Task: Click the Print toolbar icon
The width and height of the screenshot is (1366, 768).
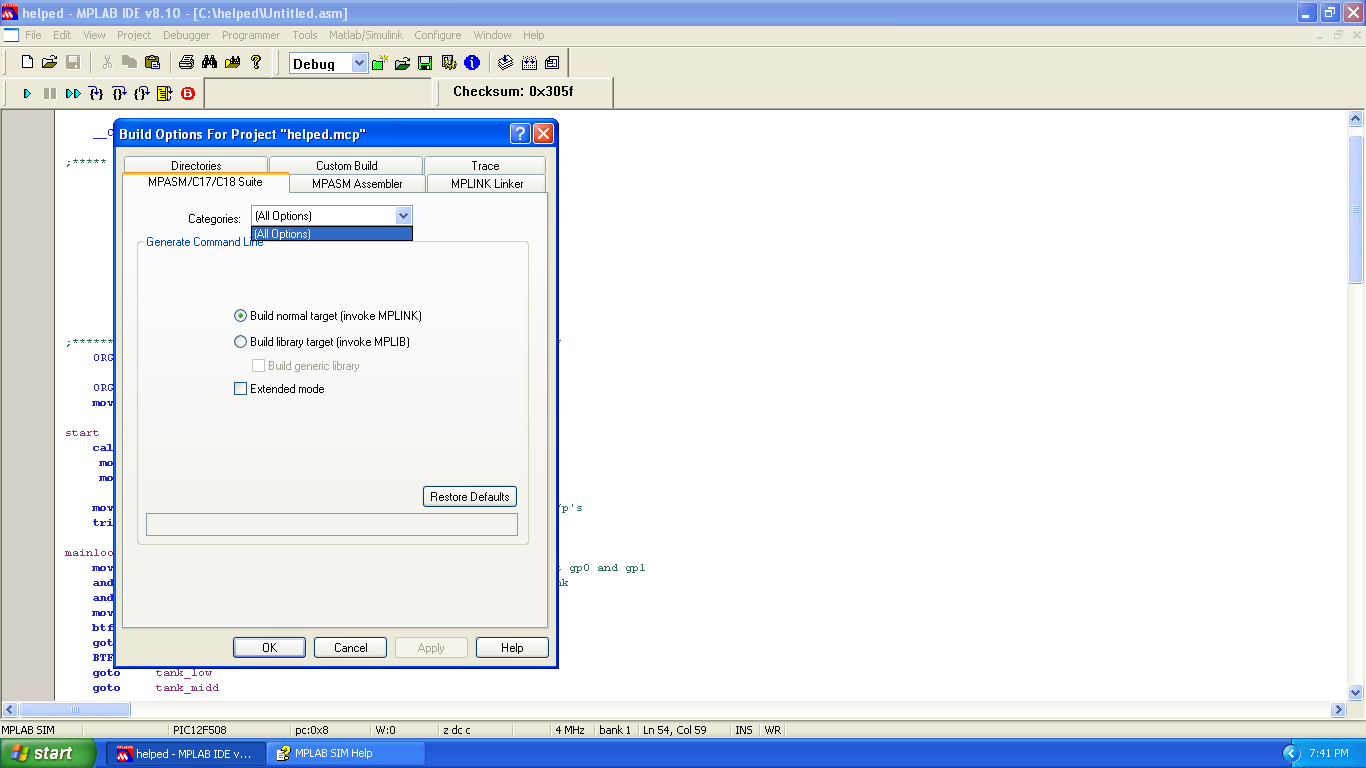Action: coord(186,62)
